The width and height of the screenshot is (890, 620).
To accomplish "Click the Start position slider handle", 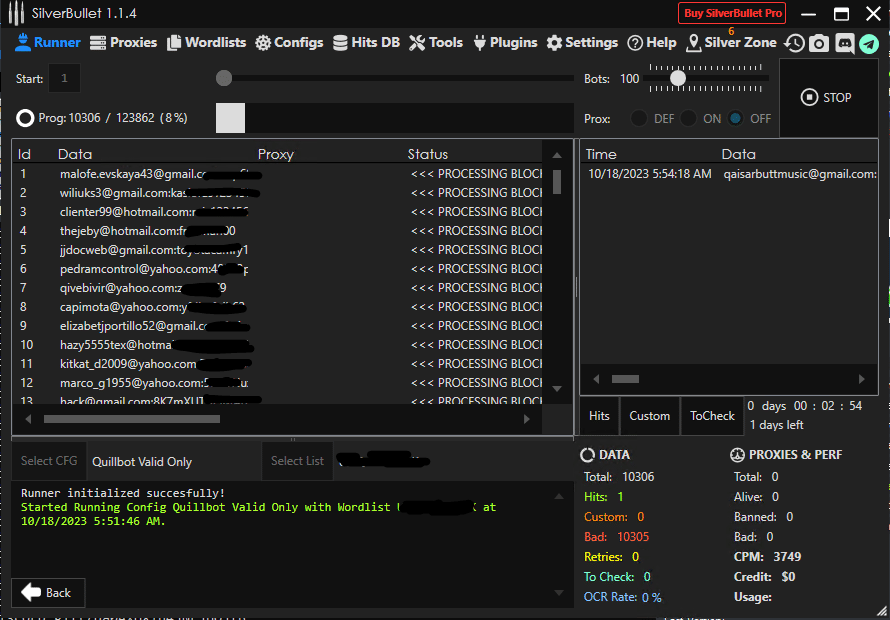I will (x=224, y=78).
